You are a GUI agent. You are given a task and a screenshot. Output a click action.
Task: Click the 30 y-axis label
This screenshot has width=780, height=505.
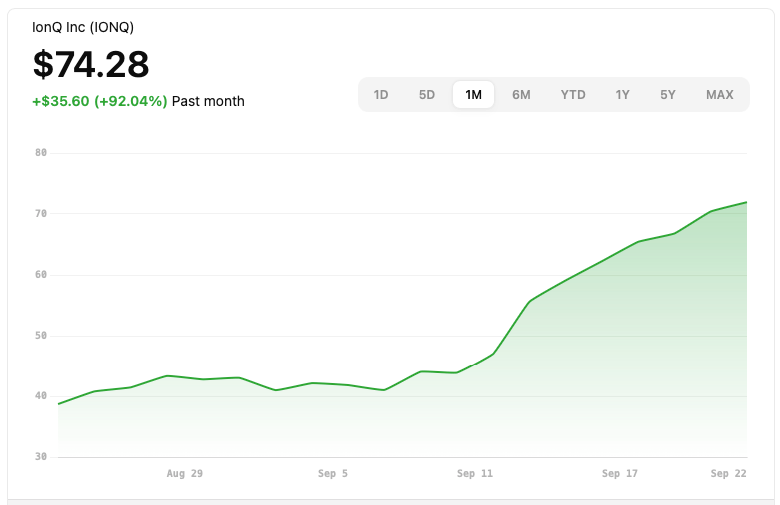coord(41,456)
